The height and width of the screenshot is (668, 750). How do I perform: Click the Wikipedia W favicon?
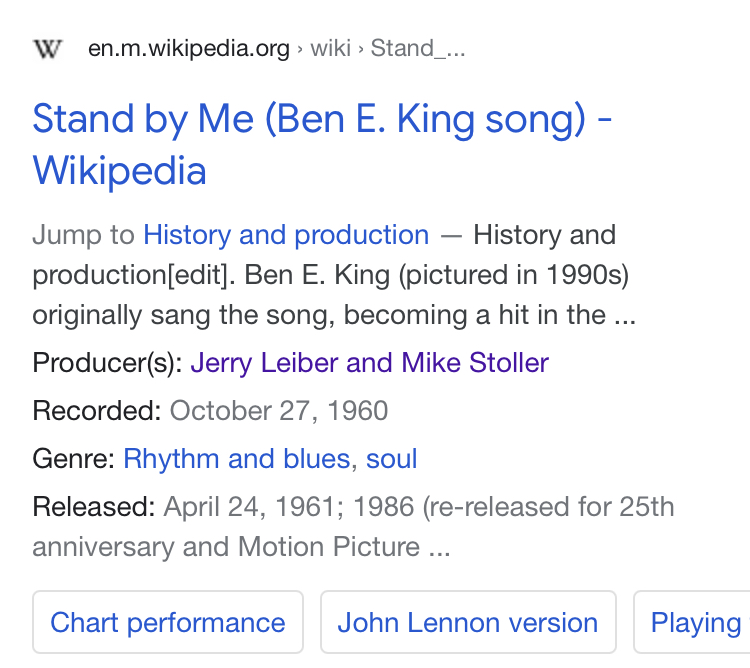point(48,48)
